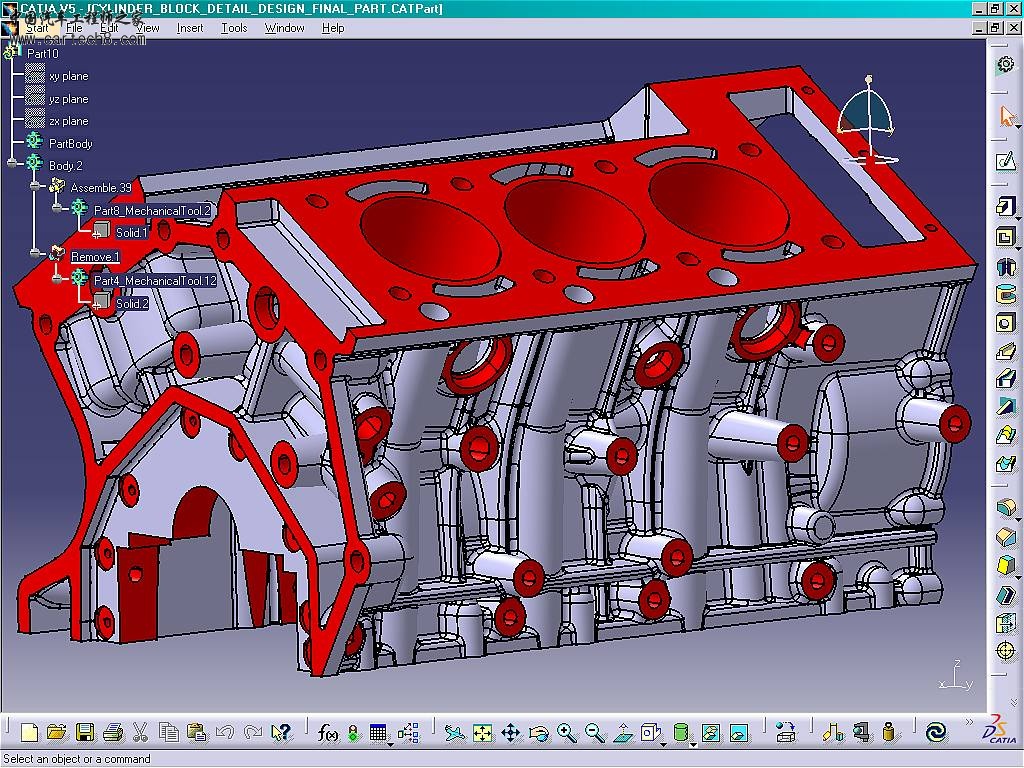Choose the Groove tool
The height and width of the screenshot is (768, 1024).
(1006, 294)
